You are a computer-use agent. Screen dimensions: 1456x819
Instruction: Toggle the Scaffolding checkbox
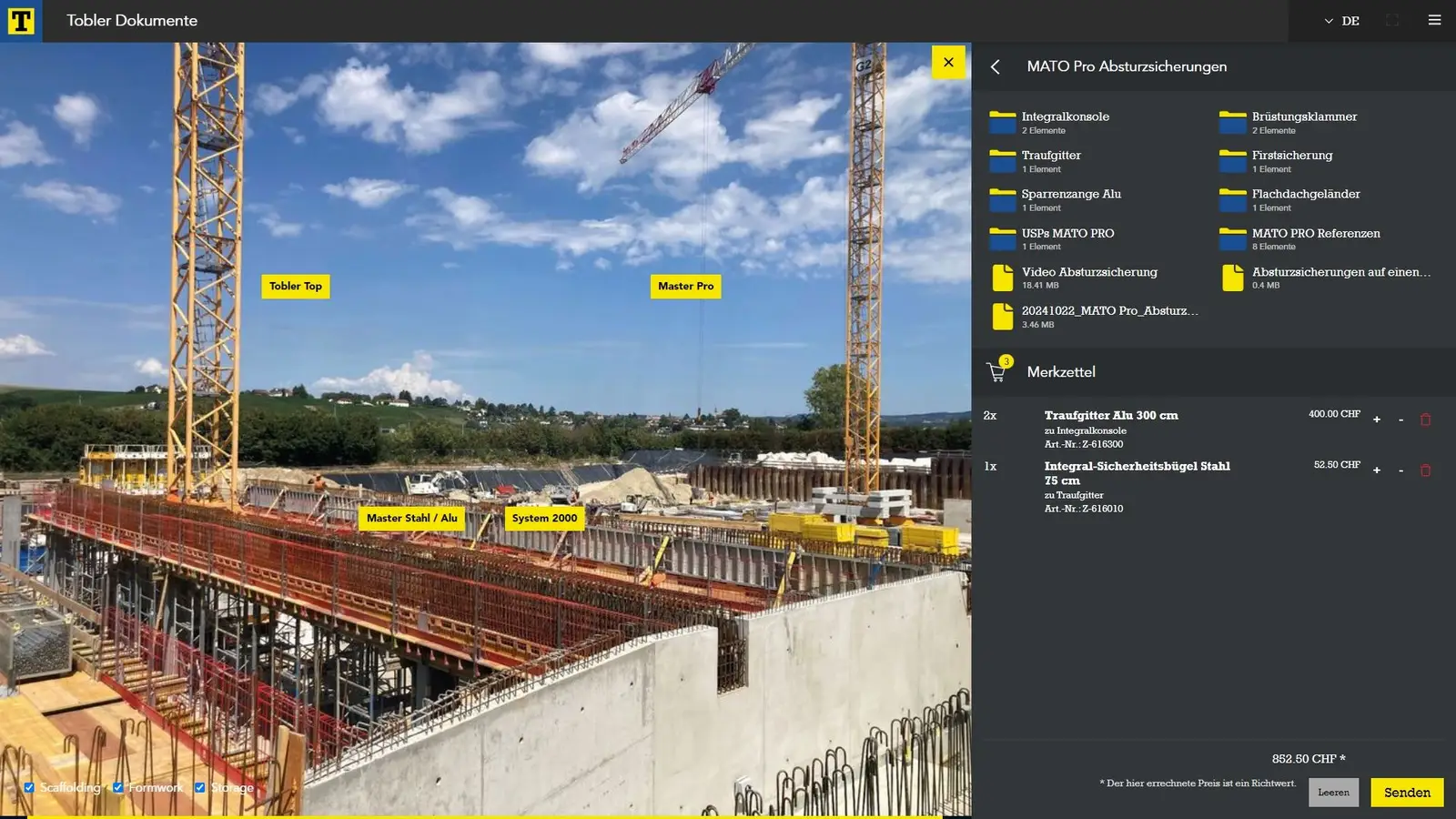tap(29, 787)
